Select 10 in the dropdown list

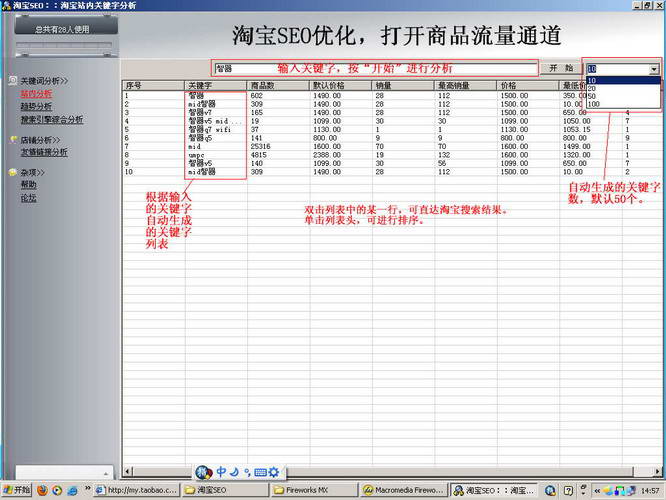pos(623,80)
